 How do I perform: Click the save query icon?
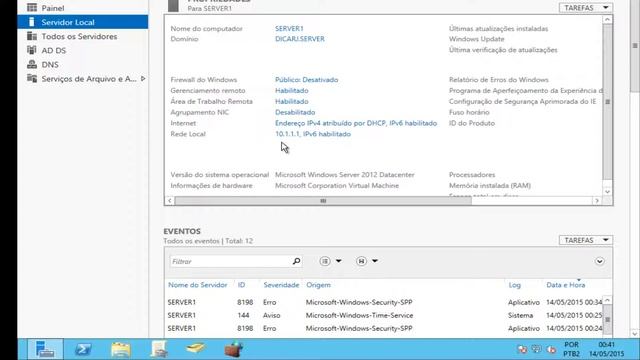click(x=361, y=261)
